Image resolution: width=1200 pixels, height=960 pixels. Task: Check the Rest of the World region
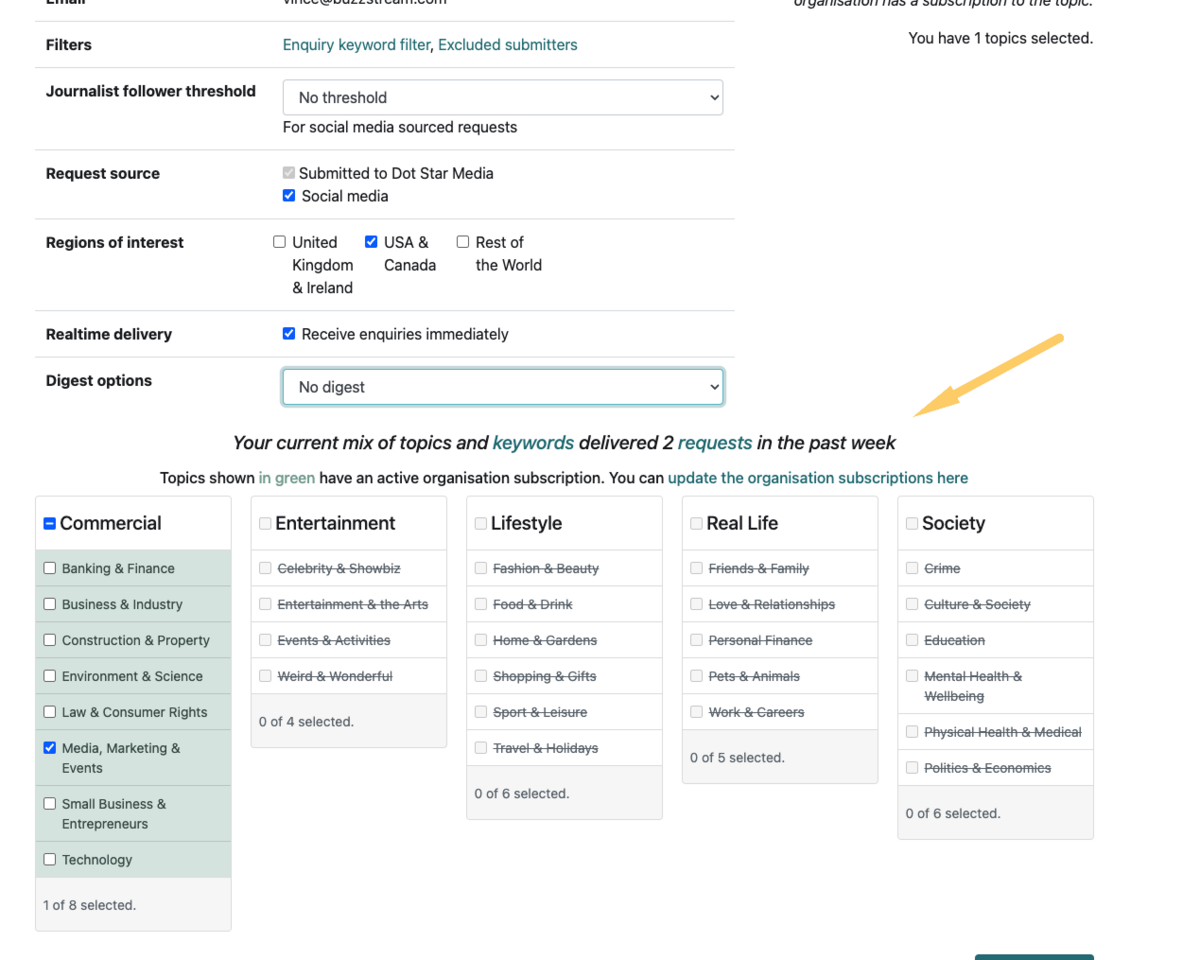click(x=463, y=242)
